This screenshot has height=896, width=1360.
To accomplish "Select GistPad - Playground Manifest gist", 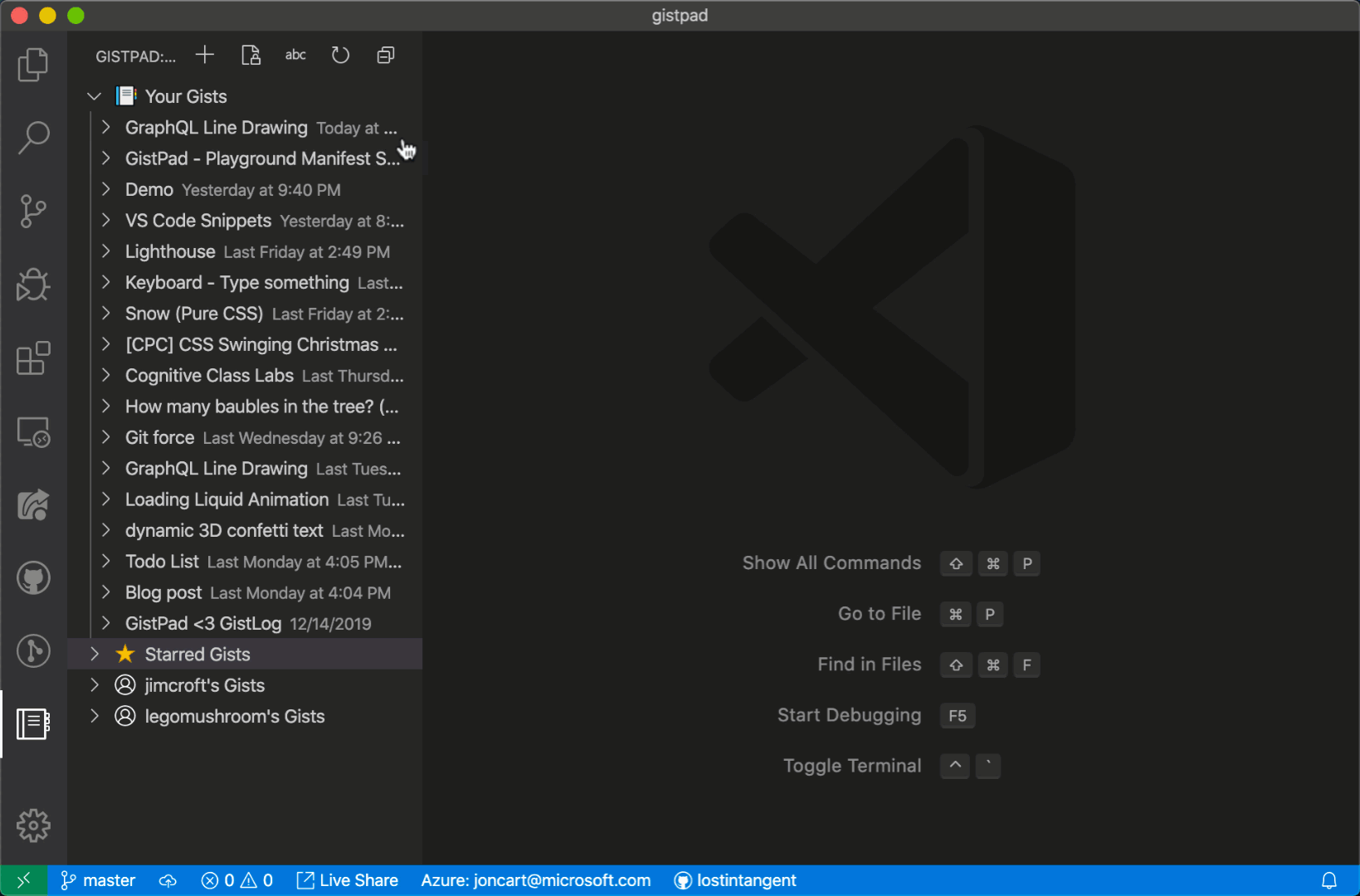I will click(245, 158).
